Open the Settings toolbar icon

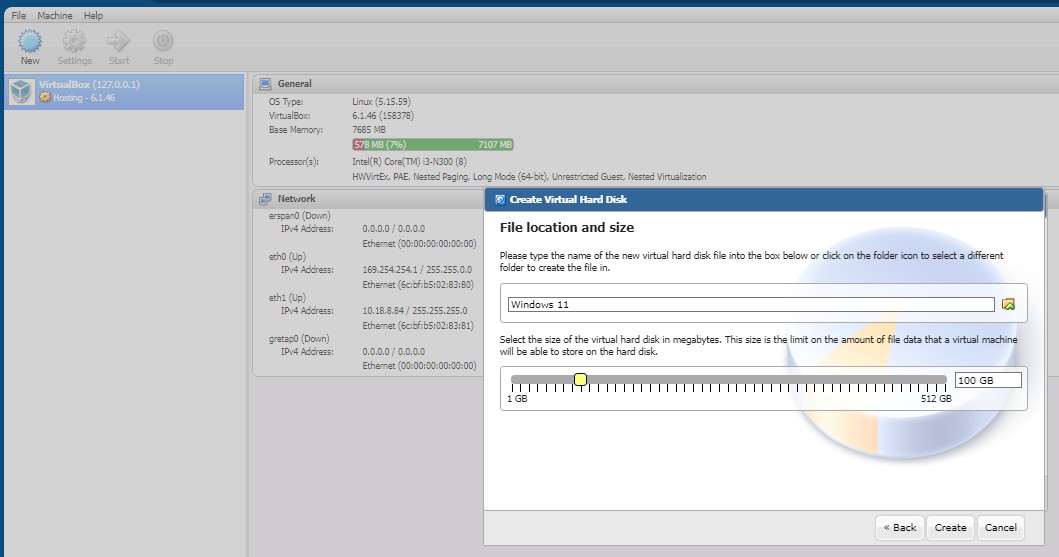(x=74, y=41)
